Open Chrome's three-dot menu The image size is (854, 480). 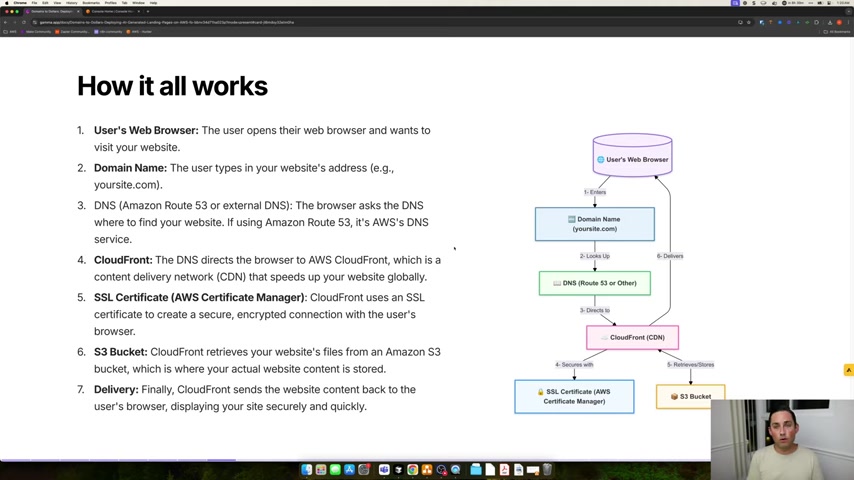tap(849, 22)
